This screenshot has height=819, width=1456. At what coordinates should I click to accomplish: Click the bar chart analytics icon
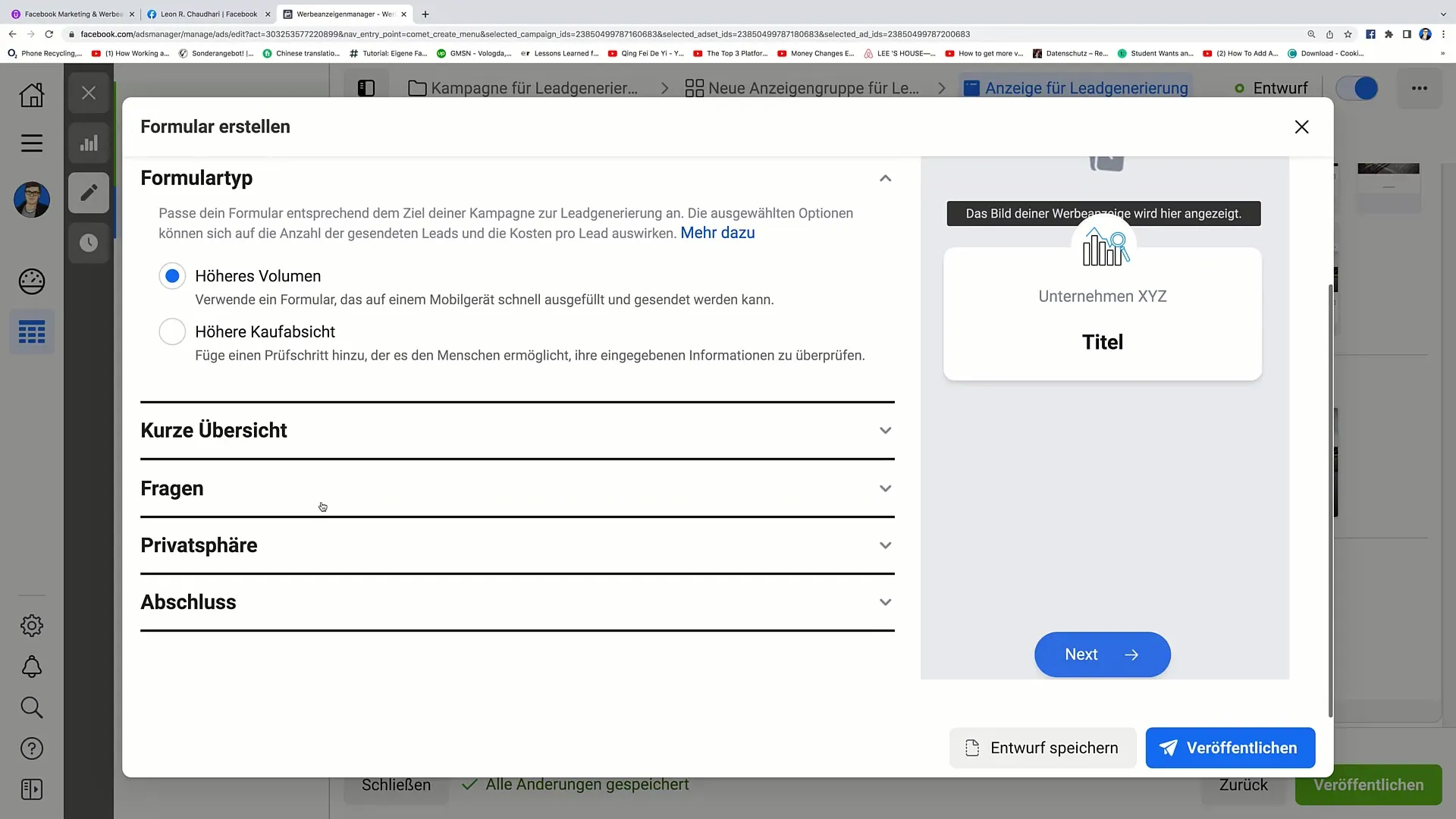point(89,143)
